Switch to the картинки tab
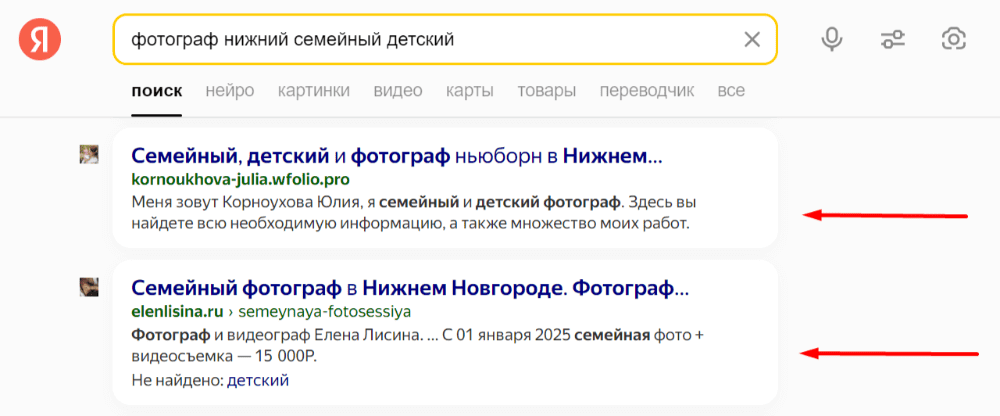 pos(313,91)
